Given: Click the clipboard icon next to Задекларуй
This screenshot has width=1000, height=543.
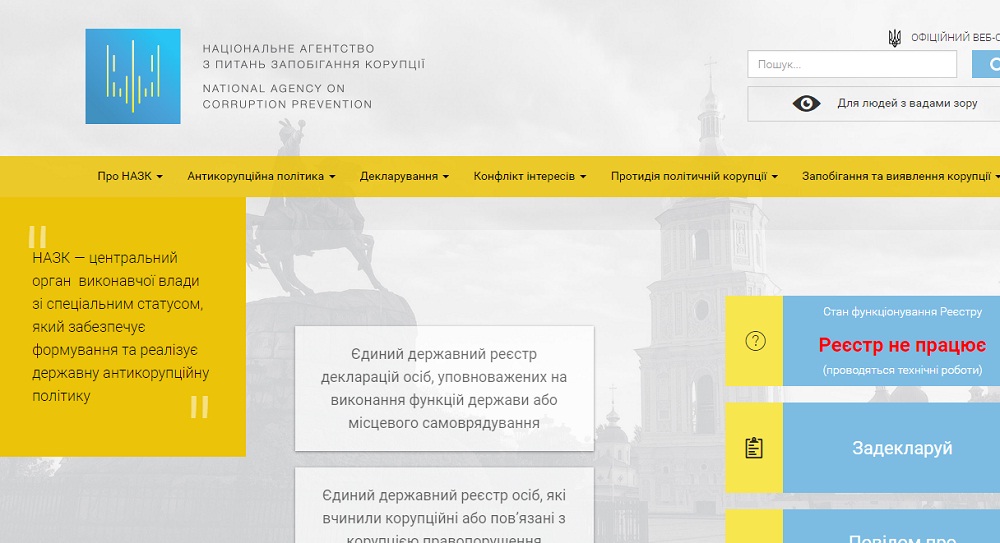Looking at the screenshot, I should pos(755,448).
